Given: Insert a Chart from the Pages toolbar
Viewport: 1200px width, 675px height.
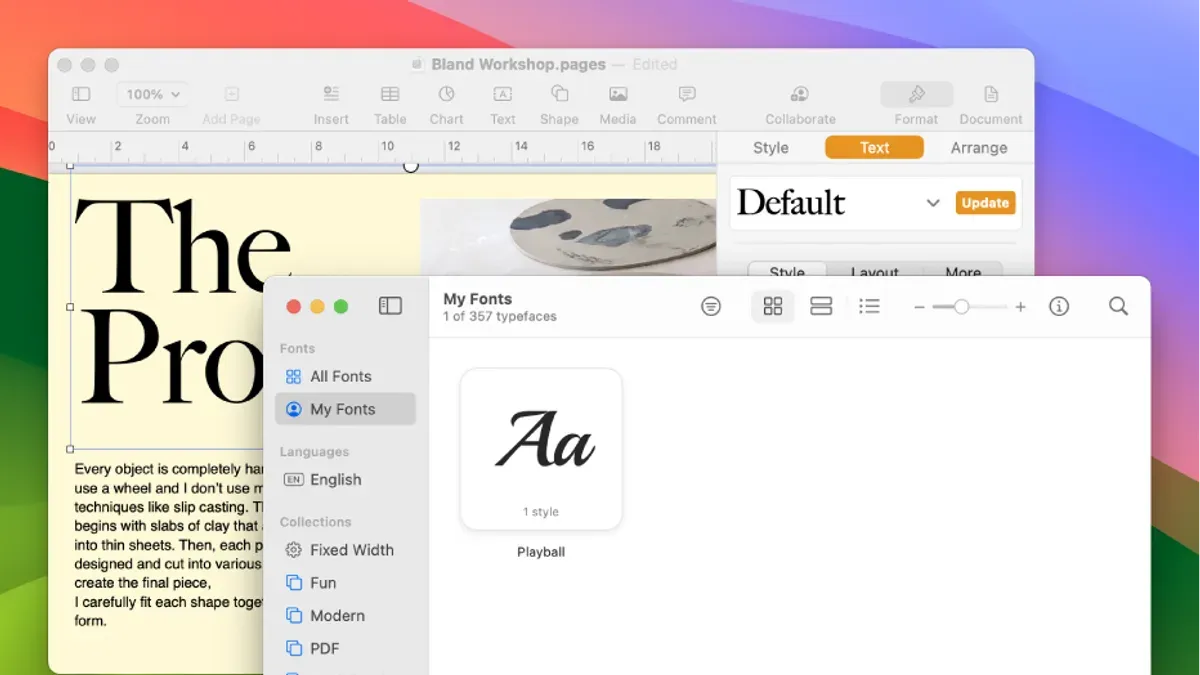Looking at the screenshot, I should (x=447, y=93).
